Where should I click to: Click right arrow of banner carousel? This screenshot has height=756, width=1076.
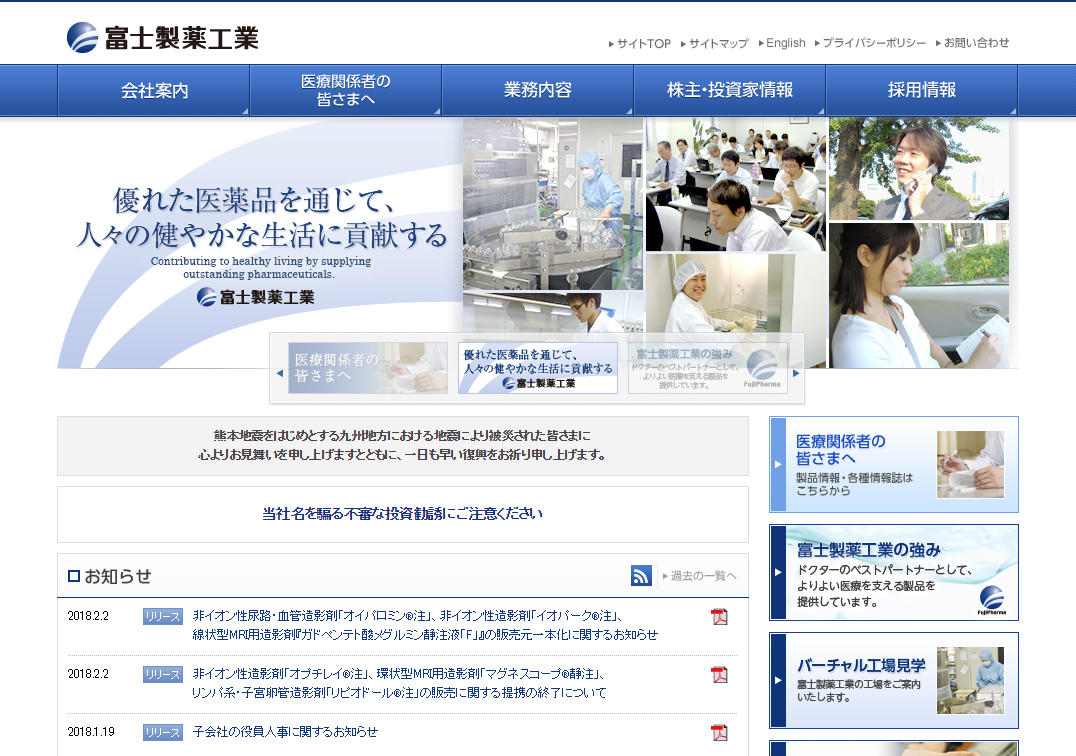coord(796,373)
